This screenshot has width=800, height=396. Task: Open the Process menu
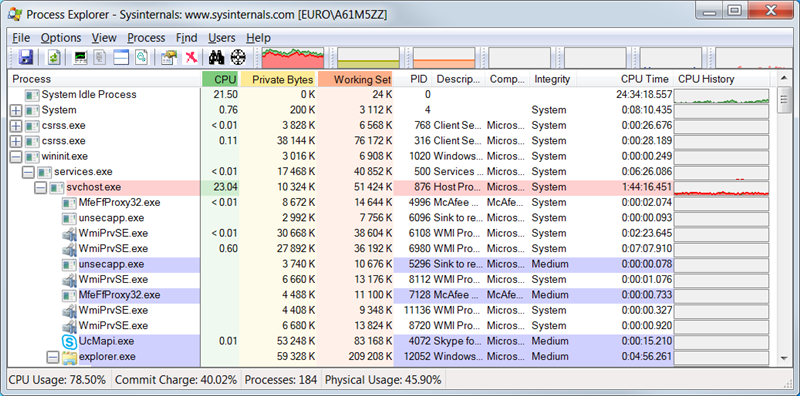pyautogui.click(x=146, y=38)
